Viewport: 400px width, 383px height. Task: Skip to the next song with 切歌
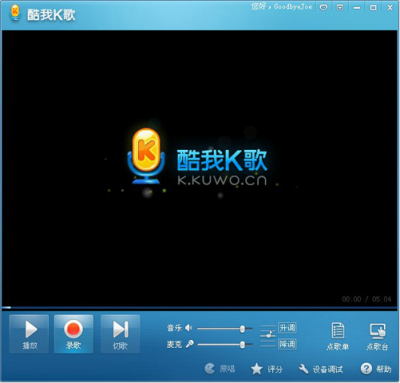(x=120, y=334)
